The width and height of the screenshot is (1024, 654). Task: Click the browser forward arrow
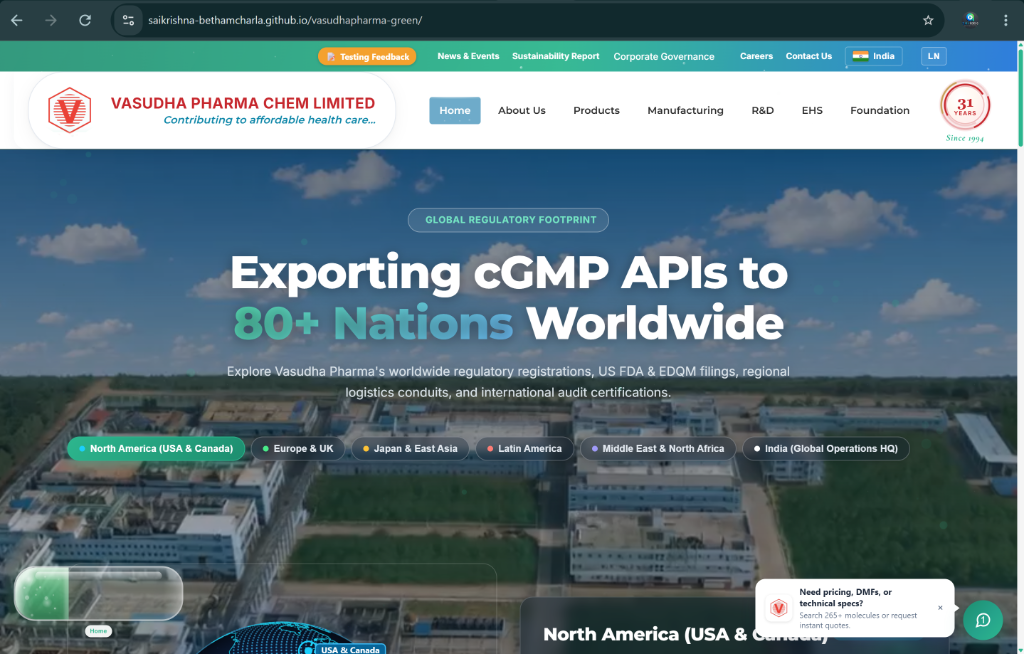point(51,20)
